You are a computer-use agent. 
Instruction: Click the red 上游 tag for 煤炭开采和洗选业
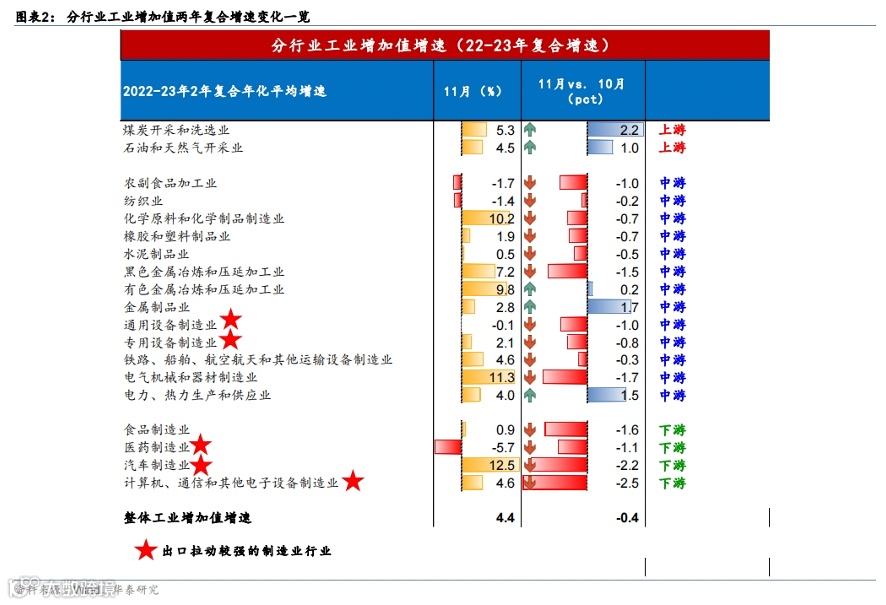point(672,130)
